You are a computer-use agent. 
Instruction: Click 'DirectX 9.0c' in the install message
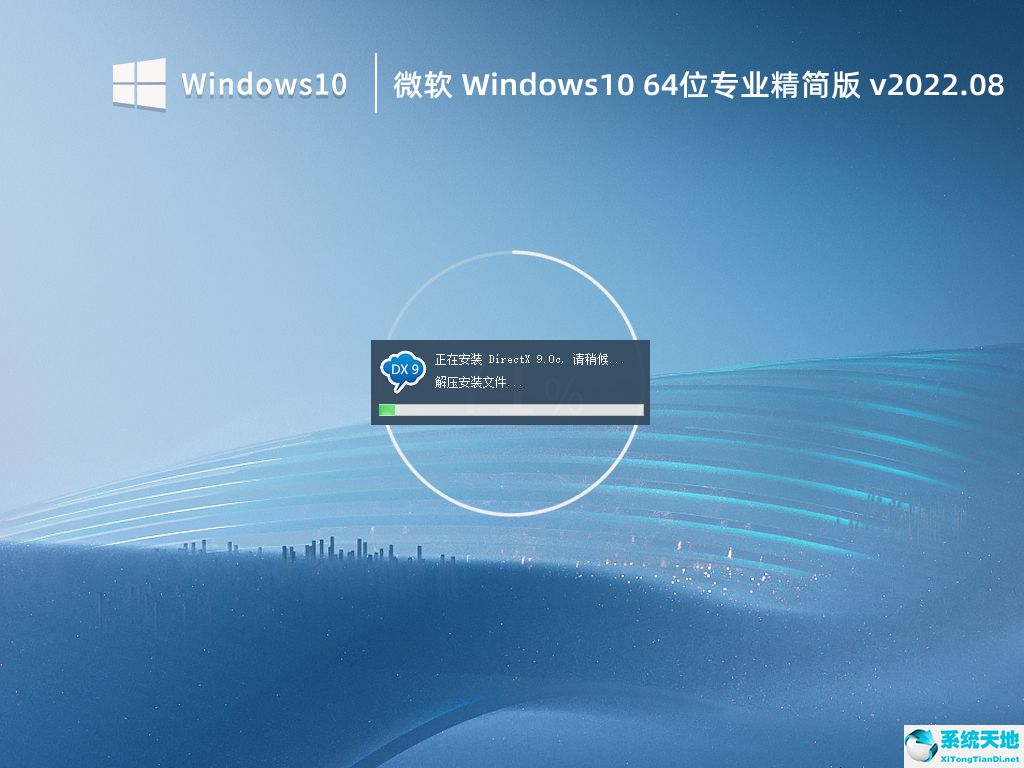(528, 359)
